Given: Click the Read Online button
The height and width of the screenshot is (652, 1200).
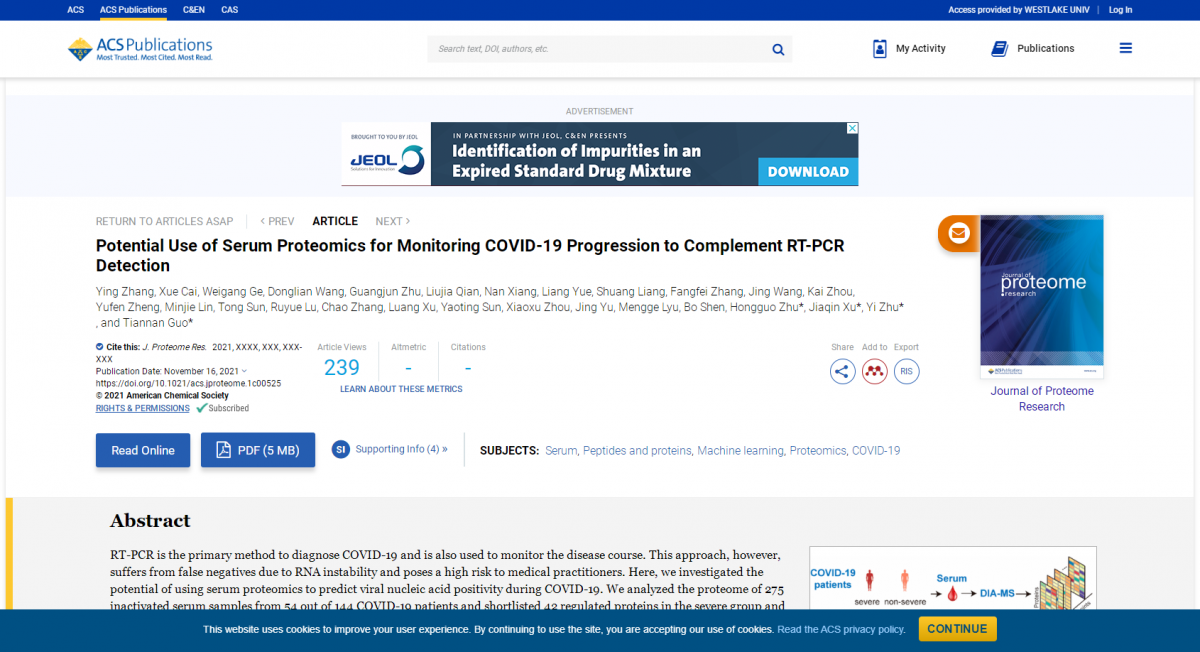Looking at the screenshot, I should (143, 450).
